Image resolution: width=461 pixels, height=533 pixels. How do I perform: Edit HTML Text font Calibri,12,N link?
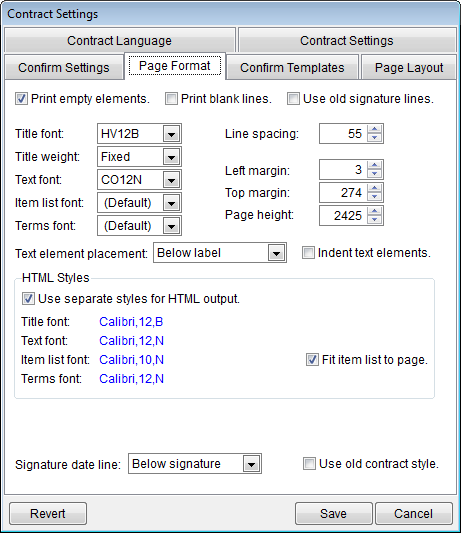click(x=132, y=341)
